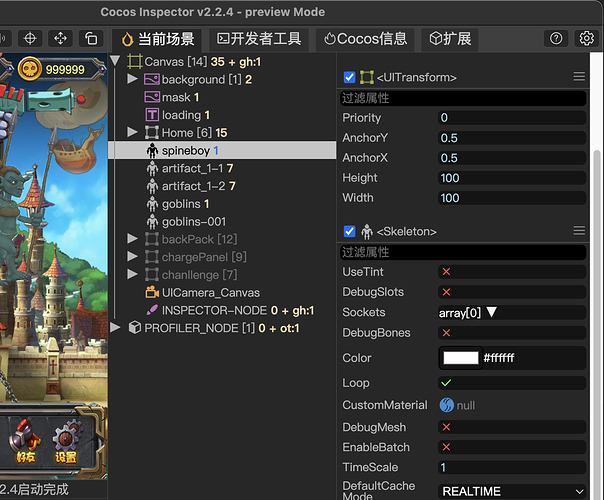Click the Home node frame icon

(152, 133)
